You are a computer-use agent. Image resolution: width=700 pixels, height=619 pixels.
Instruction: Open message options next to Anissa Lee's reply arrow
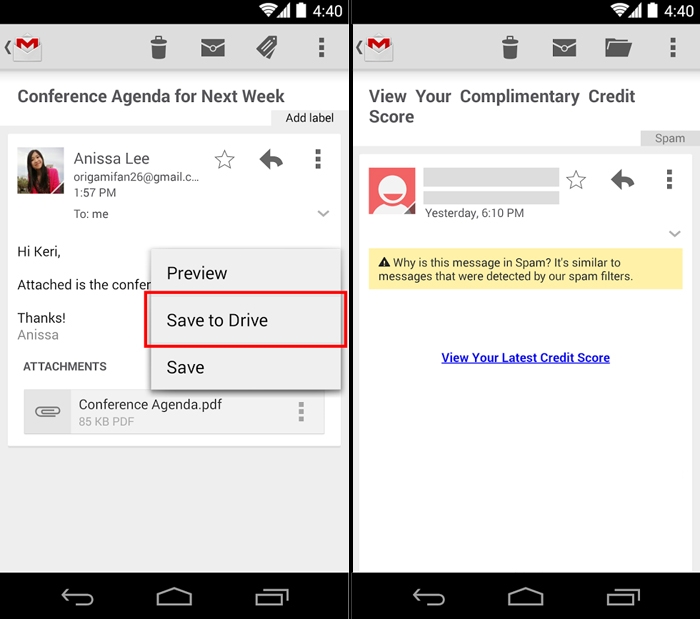coord(318,159)
